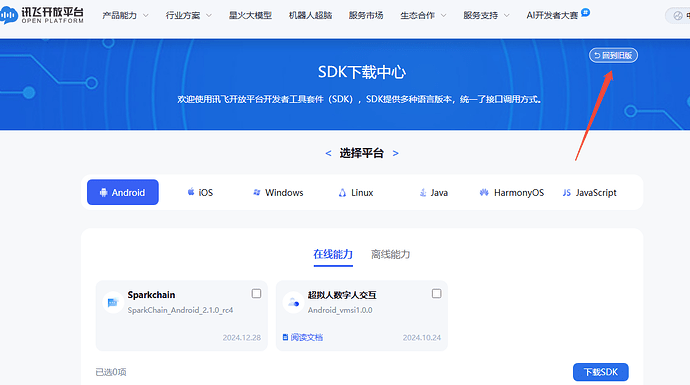
Task: Open the 阅读文档 link
Action: [x=307, y=337]
